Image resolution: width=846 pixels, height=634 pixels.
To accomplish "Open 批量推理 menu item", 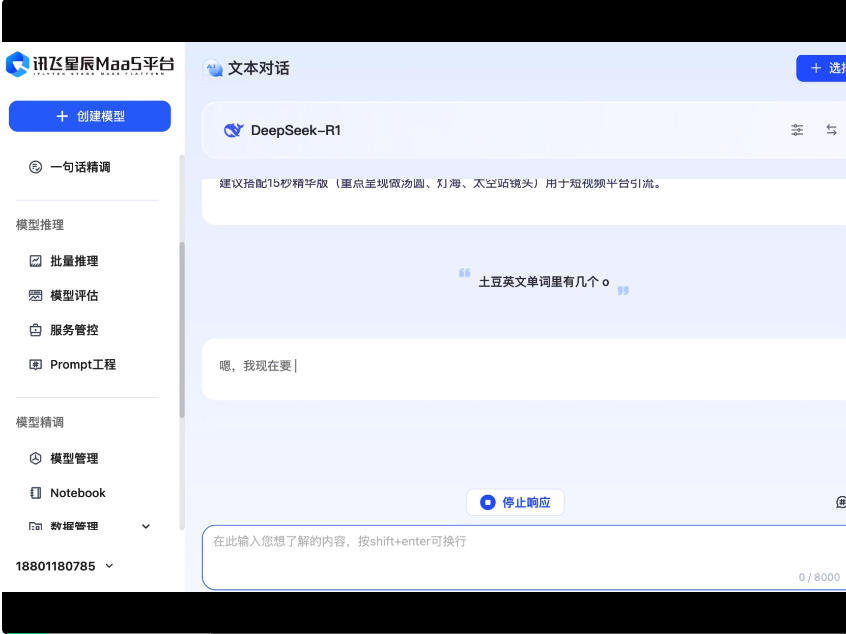I will click(x=74, y=261).
